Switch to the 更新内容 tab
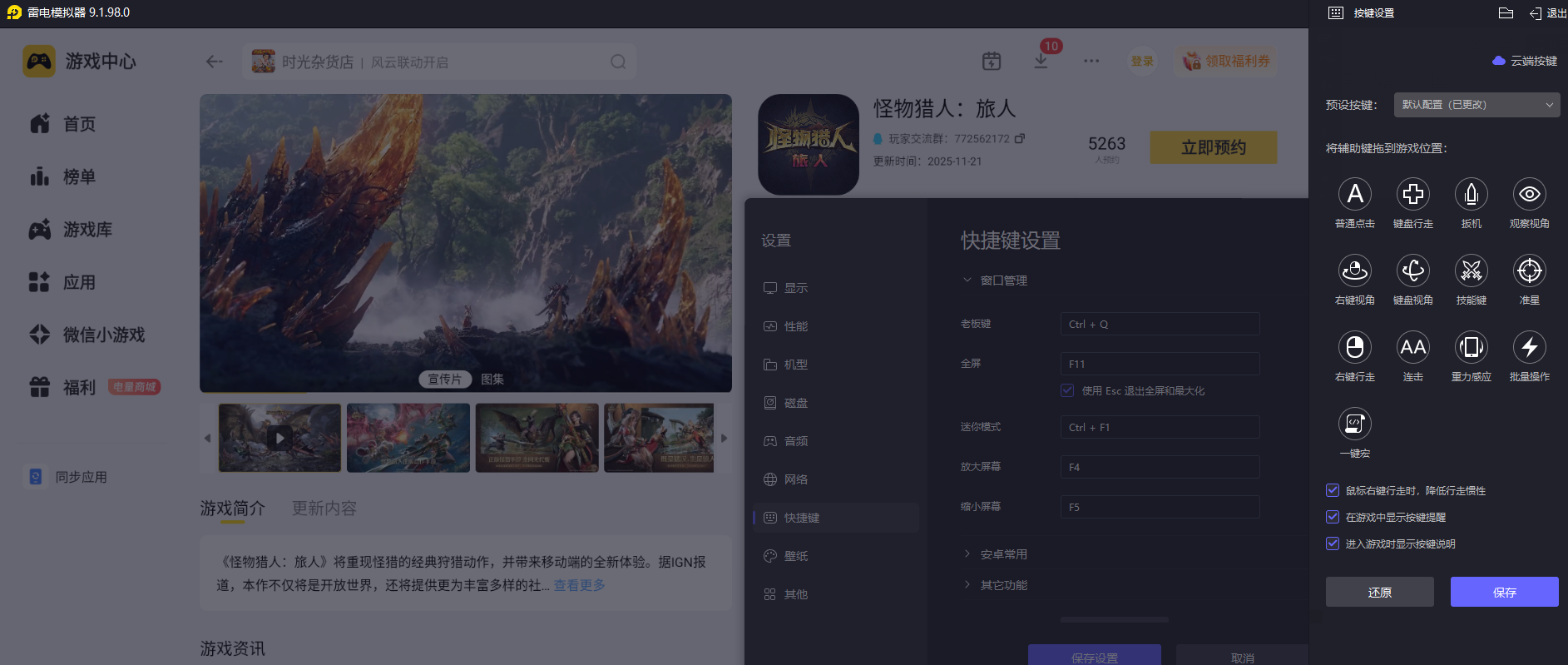1568x665 pixels. point(324,508)
